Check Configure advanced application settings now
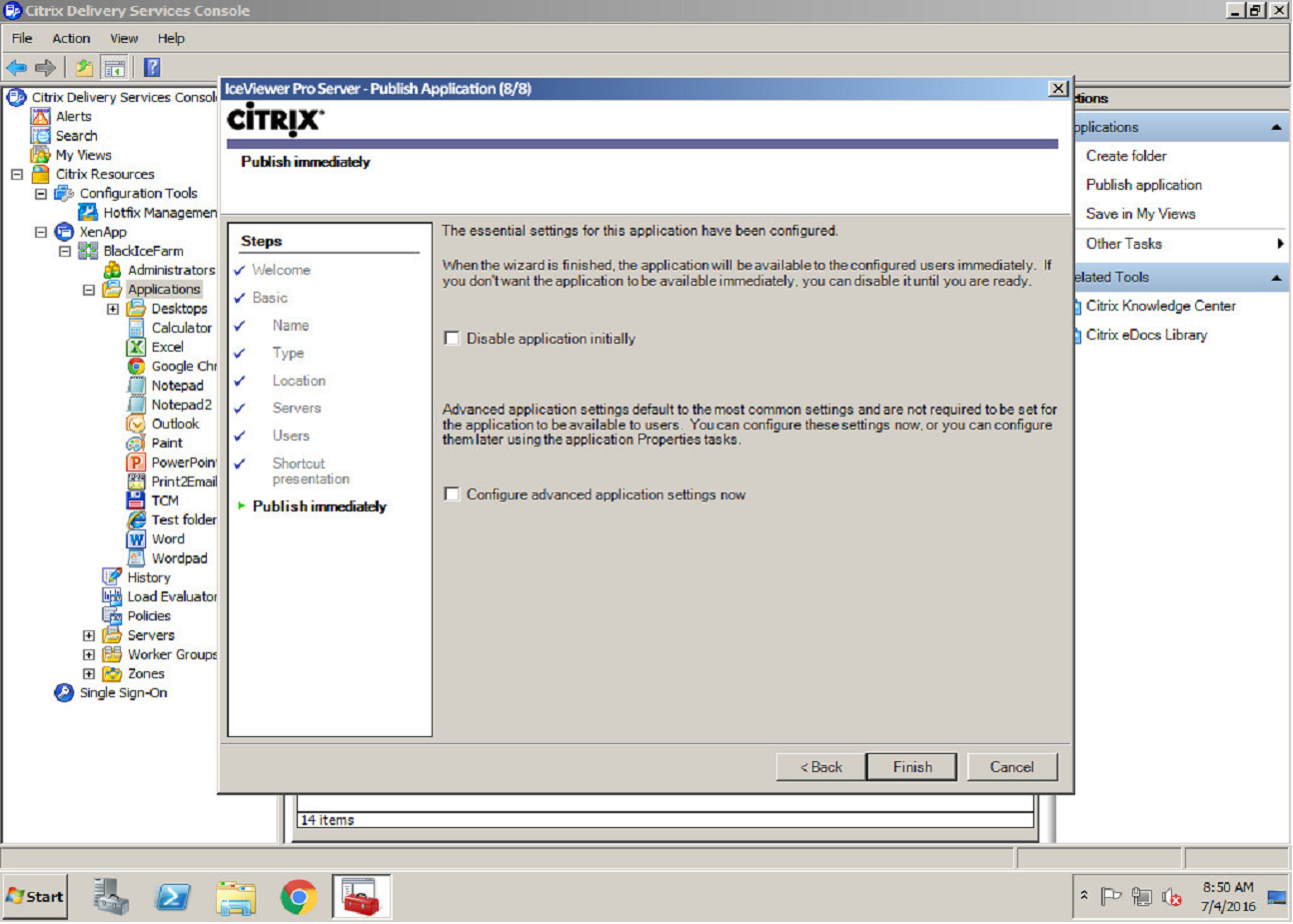 click(453, 494)
